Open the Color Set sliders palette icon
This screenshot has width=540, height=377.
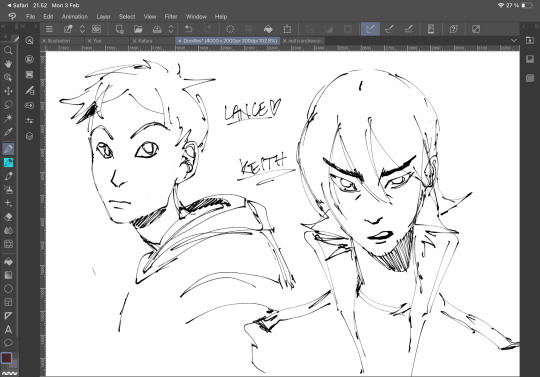coord(30,121)
